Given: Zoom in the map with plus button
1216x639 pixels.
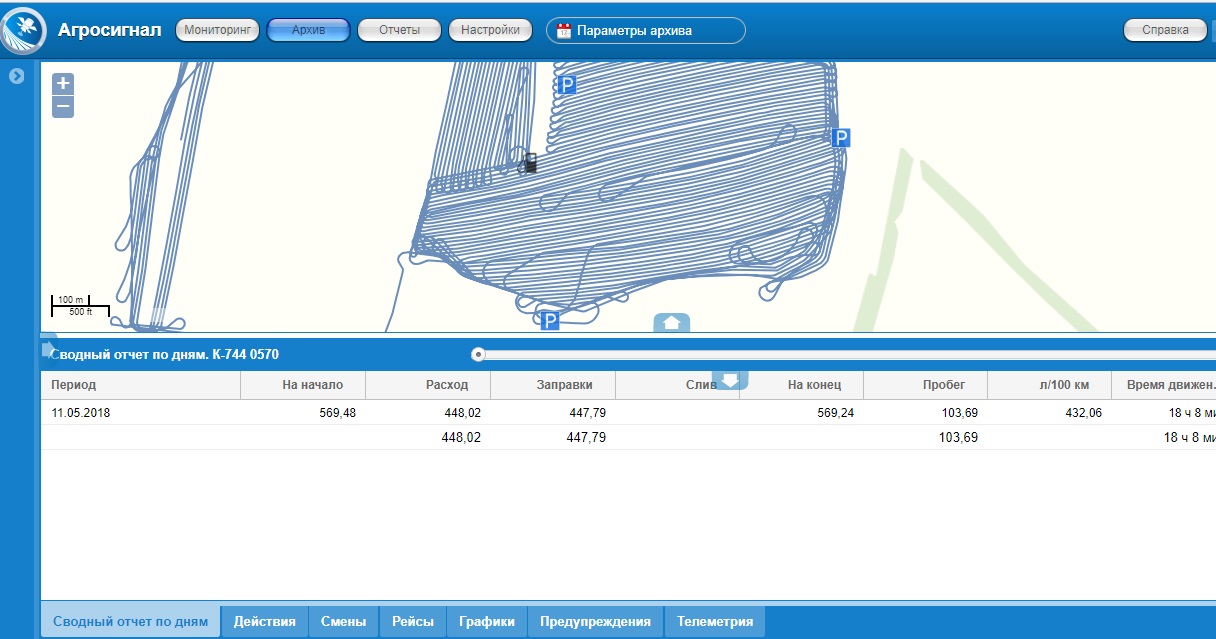Looking at the screenshot, I should pos(63,84).
